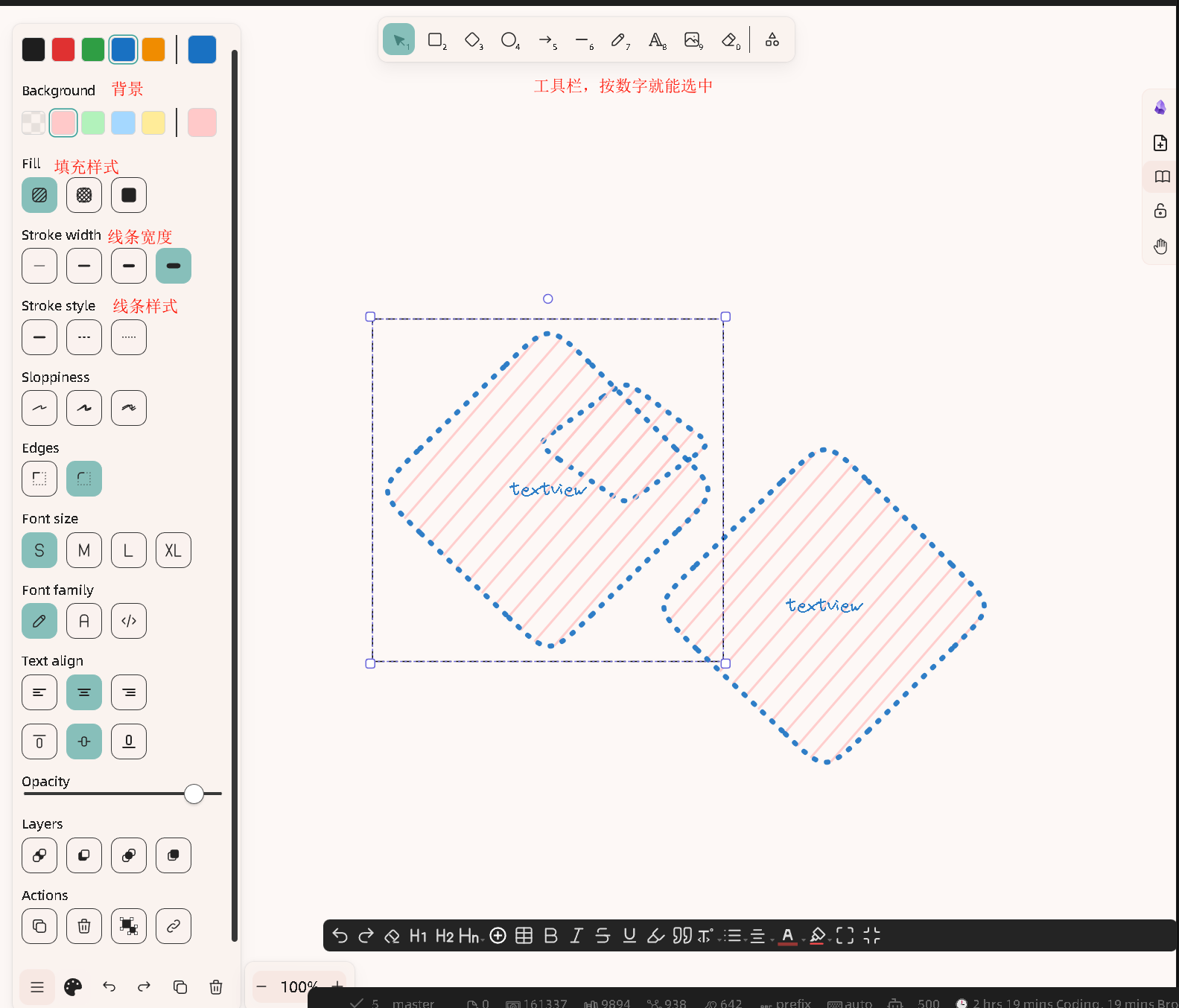1179x1008 pixels.
Task: Apply strikethrough in dark formatting bar
Action: click(x=603, y=936)
